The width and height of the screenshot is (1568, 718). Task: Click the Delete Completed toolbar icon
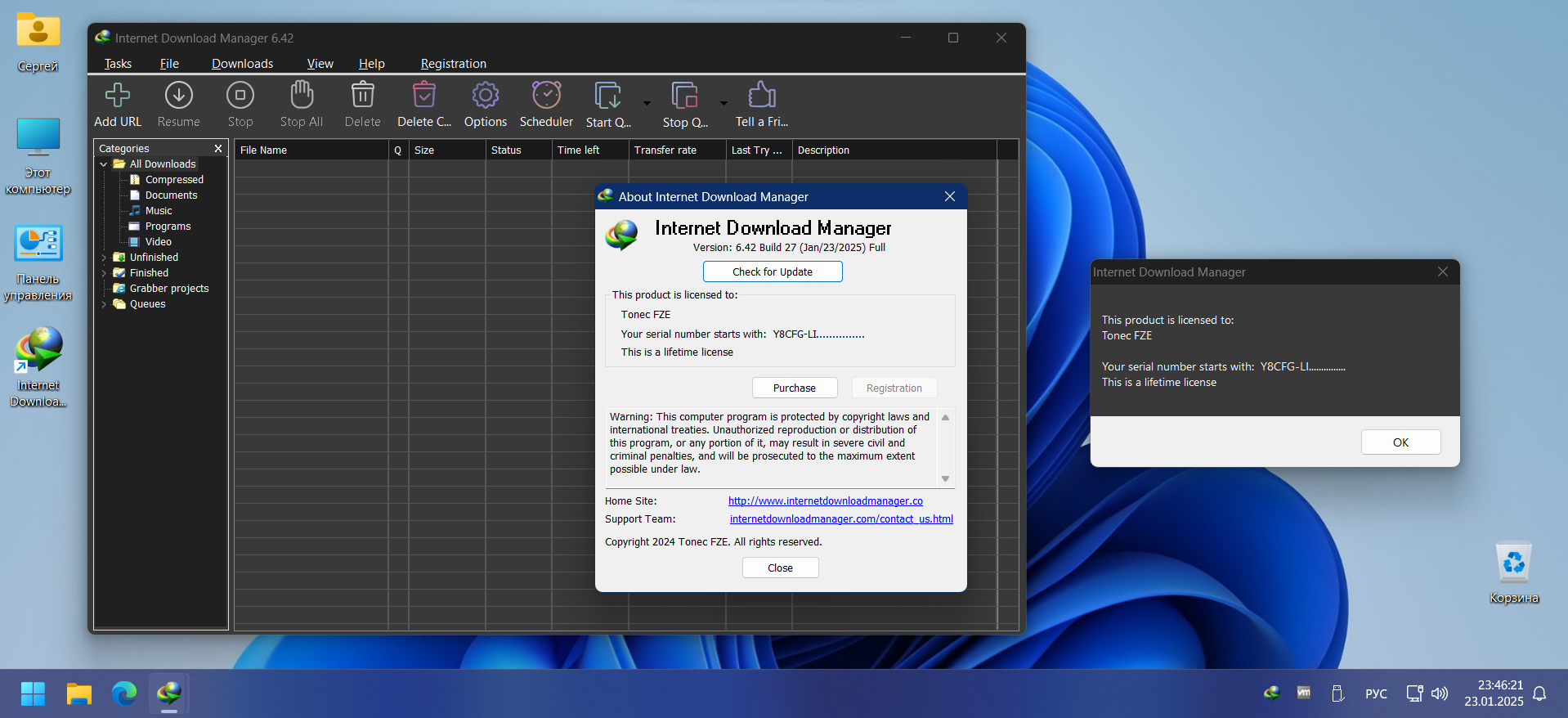click(x=424, y=95)
